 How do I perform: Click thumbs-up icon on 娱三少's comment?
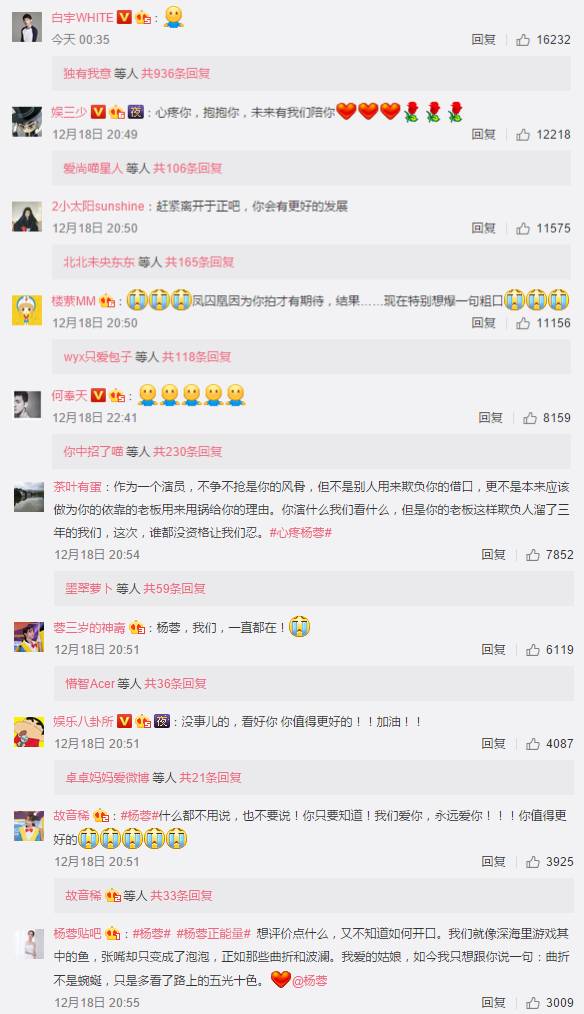[523, 135]
